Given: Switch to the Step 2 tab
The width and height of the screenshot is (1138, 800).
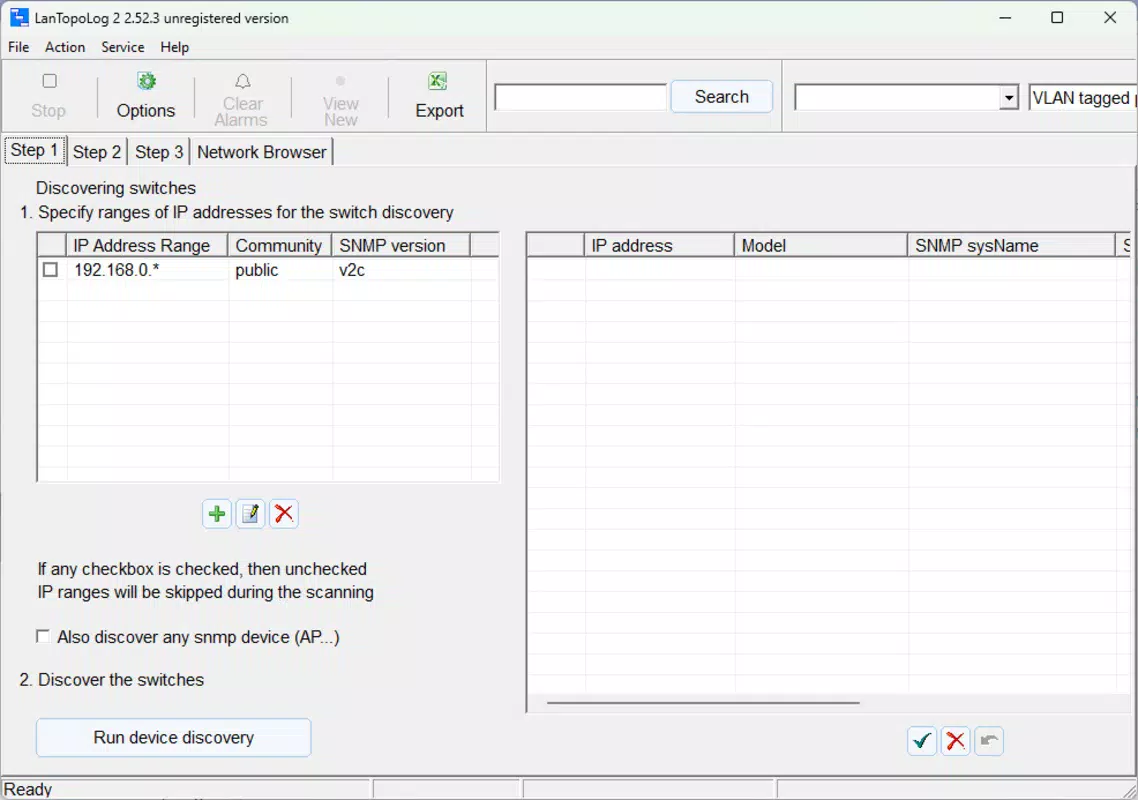Looking at the screenshot, I should point(97,152).
